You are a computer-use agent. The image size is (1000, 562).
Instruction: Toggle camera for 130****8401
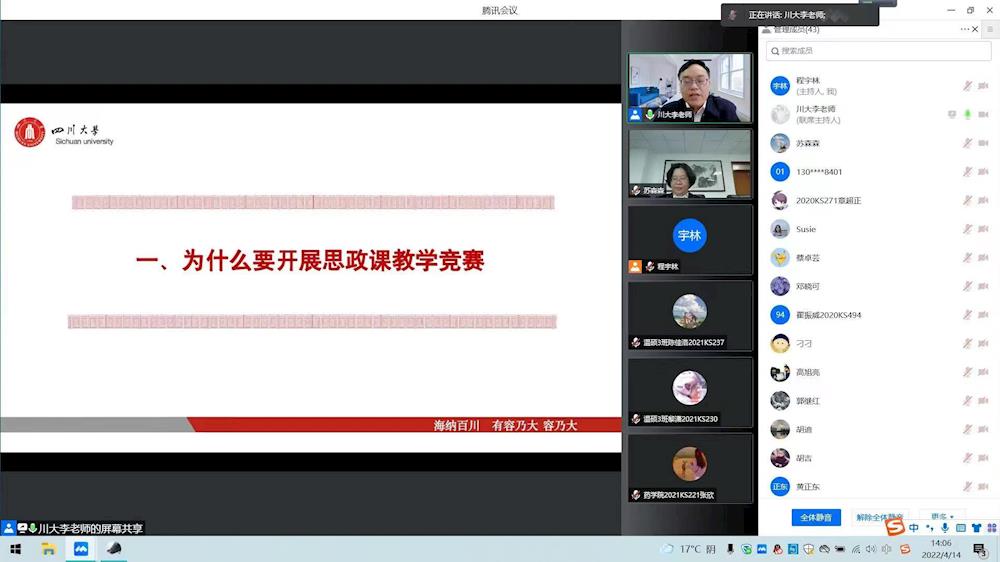[x=983, y=172]
